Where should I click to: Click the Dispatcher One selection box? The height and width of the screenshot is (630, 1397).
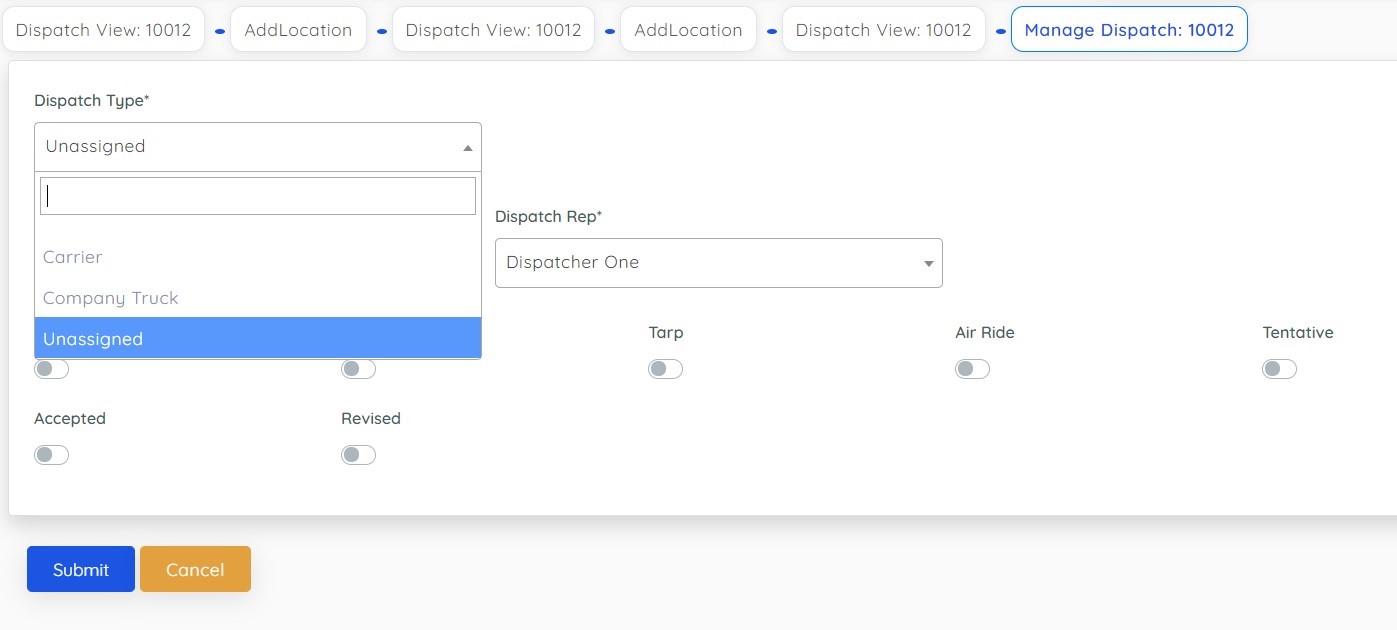click(710, 263)
